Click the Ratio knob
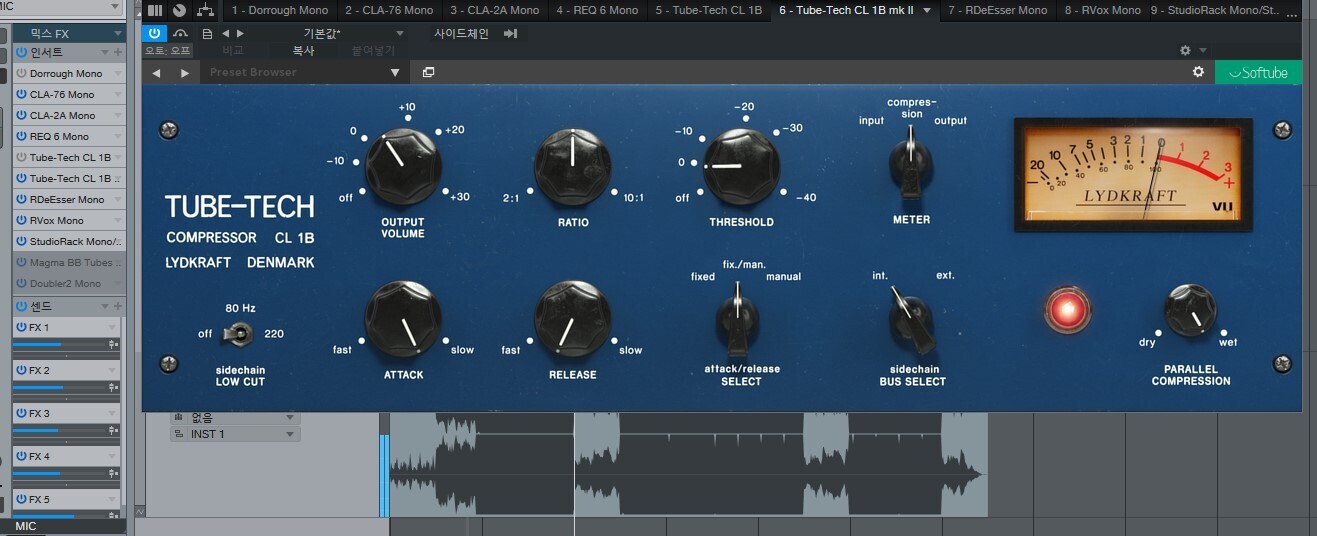Screen dimensions: 1317x536 (x=573, y=166)
